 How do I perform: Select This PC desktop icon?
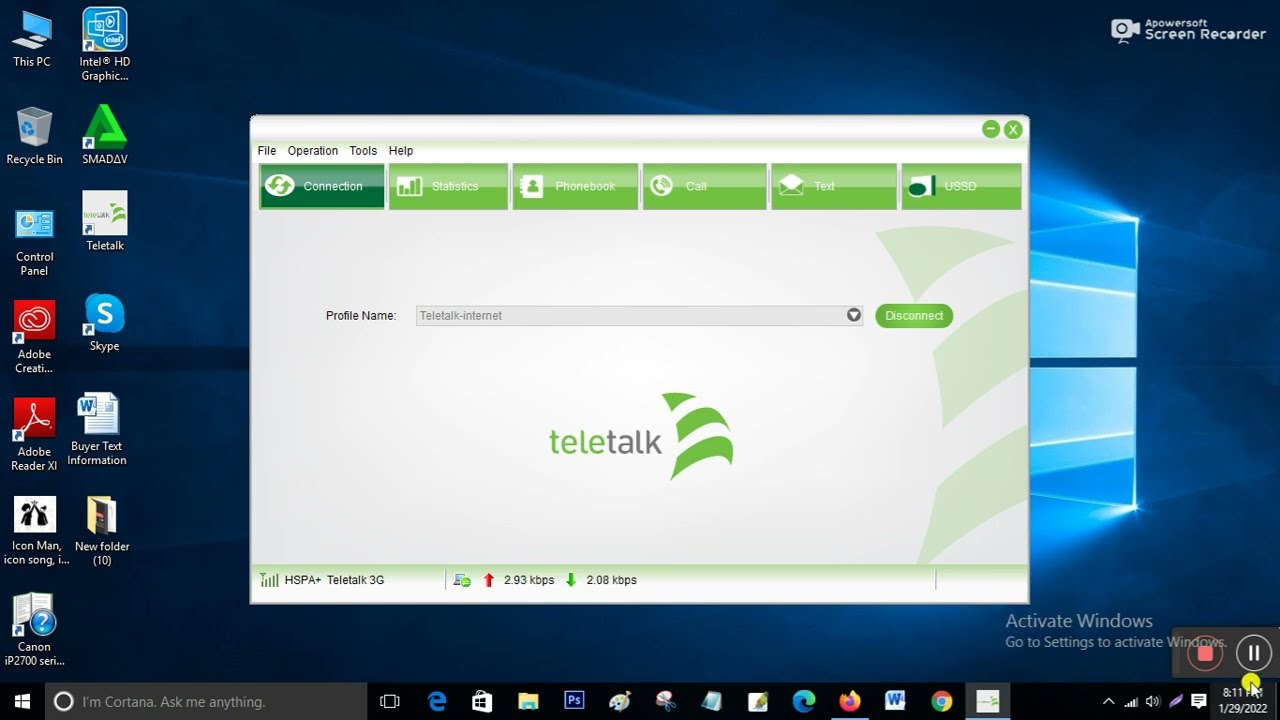[x=32, y=39]
